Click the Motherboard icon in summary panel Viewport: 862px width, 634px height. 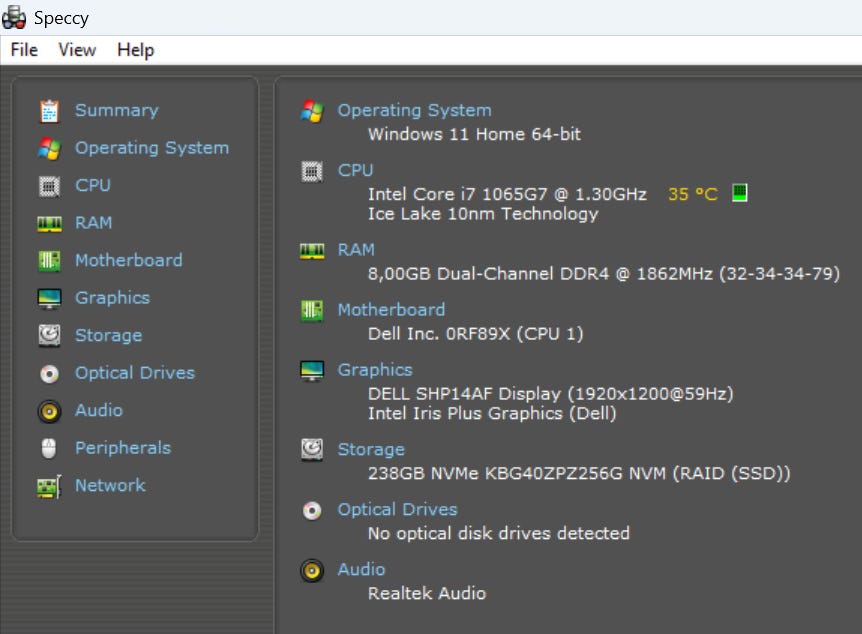pyautogui.click(x=312, y=311)
